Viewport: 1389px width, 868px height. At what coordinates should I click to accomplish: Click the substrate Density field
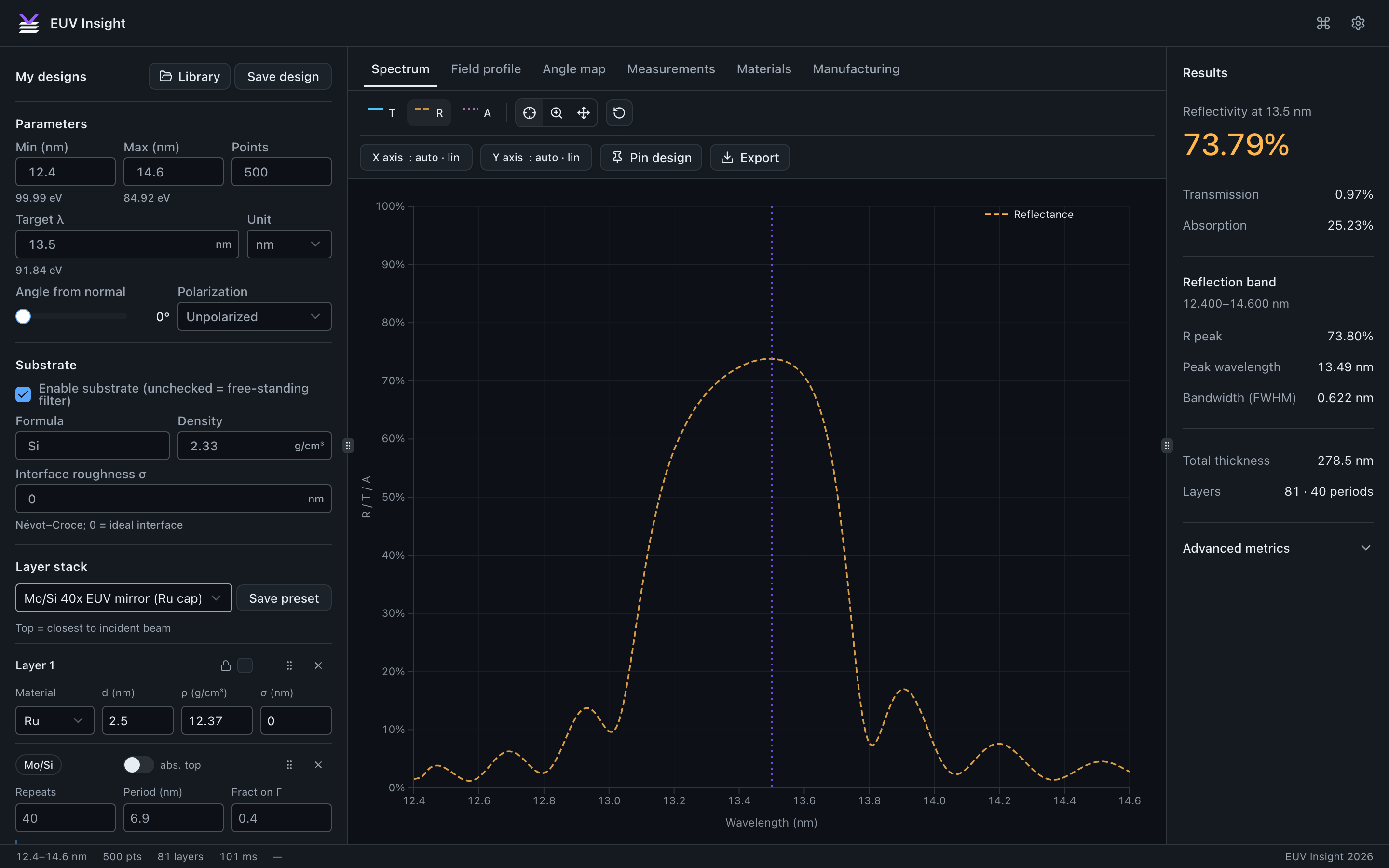click(x=254, y=446)
